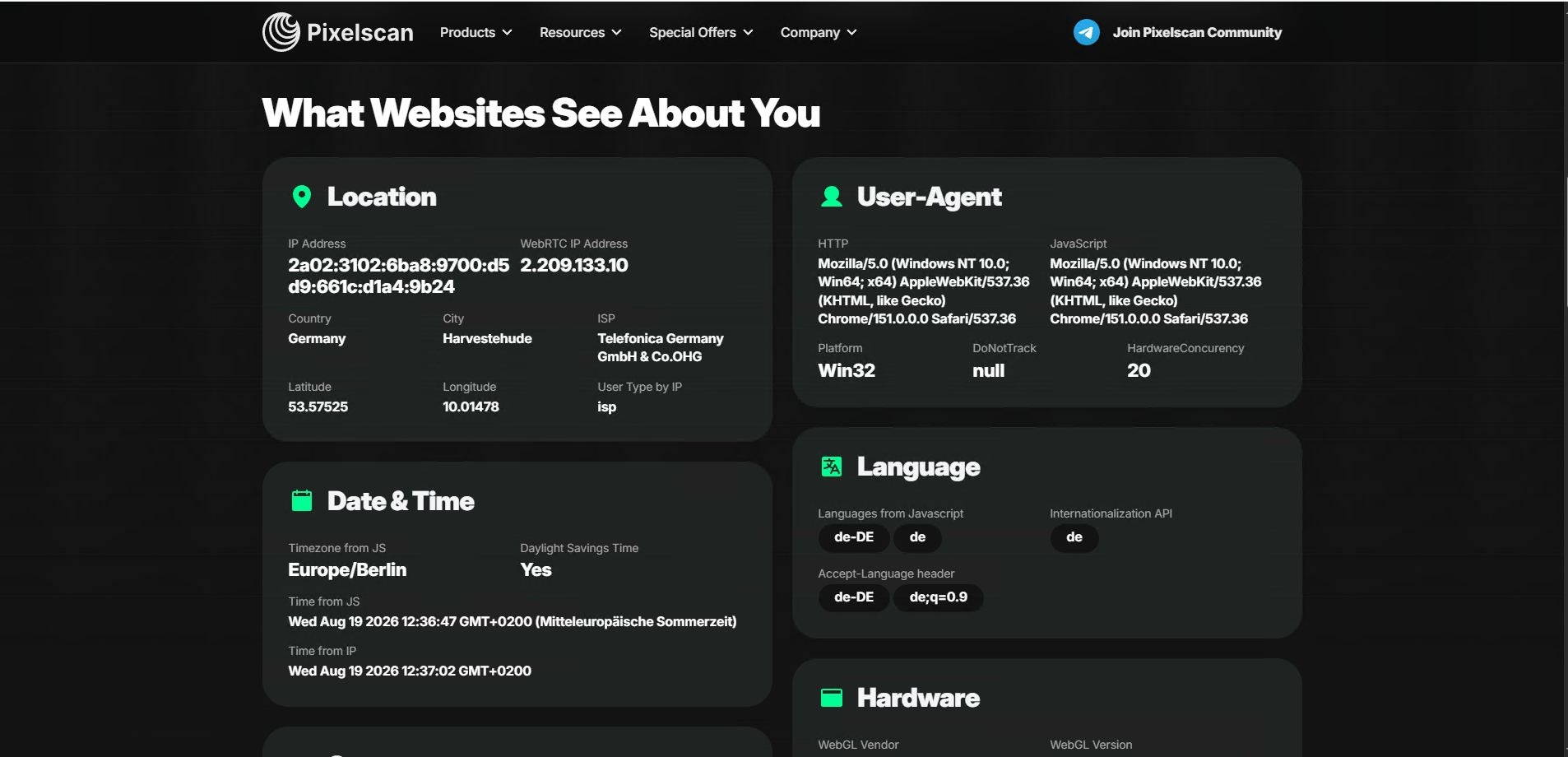Click the Date & Time calendar icon

click(302, 500)
